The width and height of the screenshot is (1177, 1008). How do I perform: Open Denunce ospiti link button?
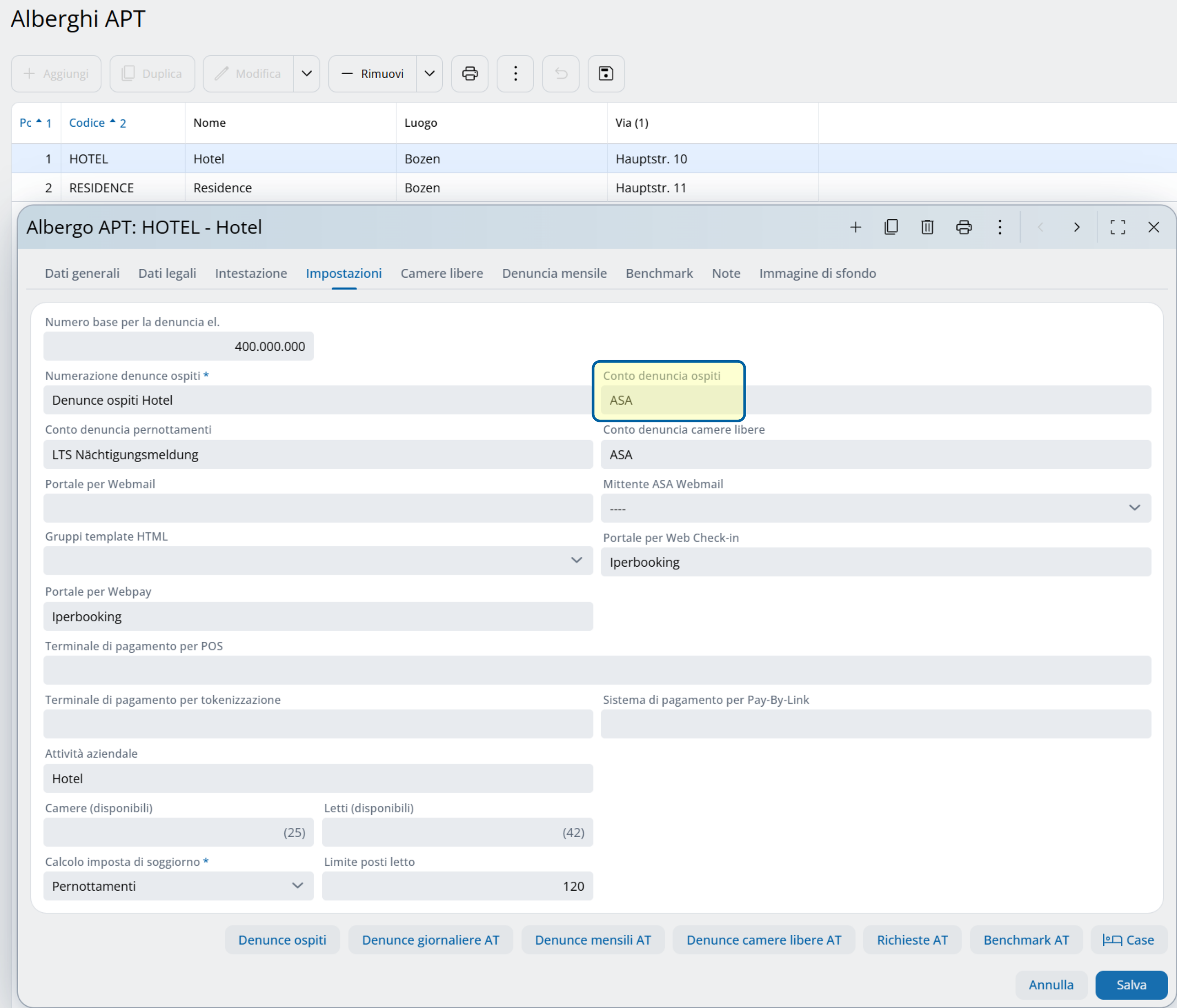[282, 940]
